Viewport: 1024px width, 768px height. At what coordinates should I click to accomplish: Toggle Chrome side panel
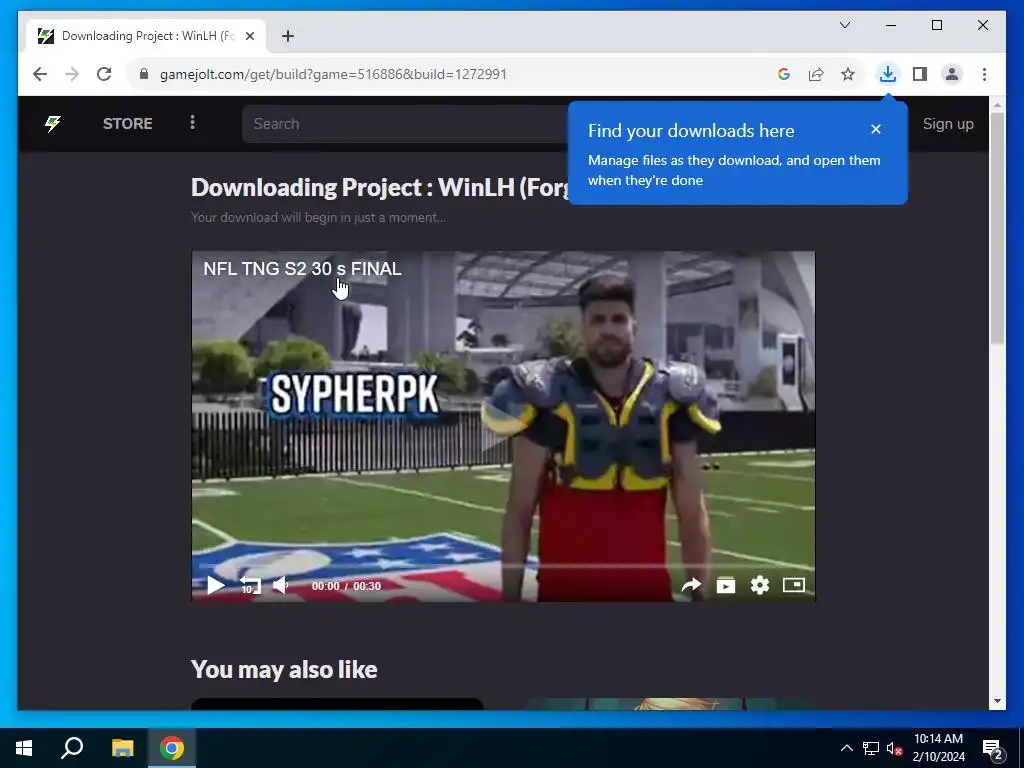[x=920, y=74]
